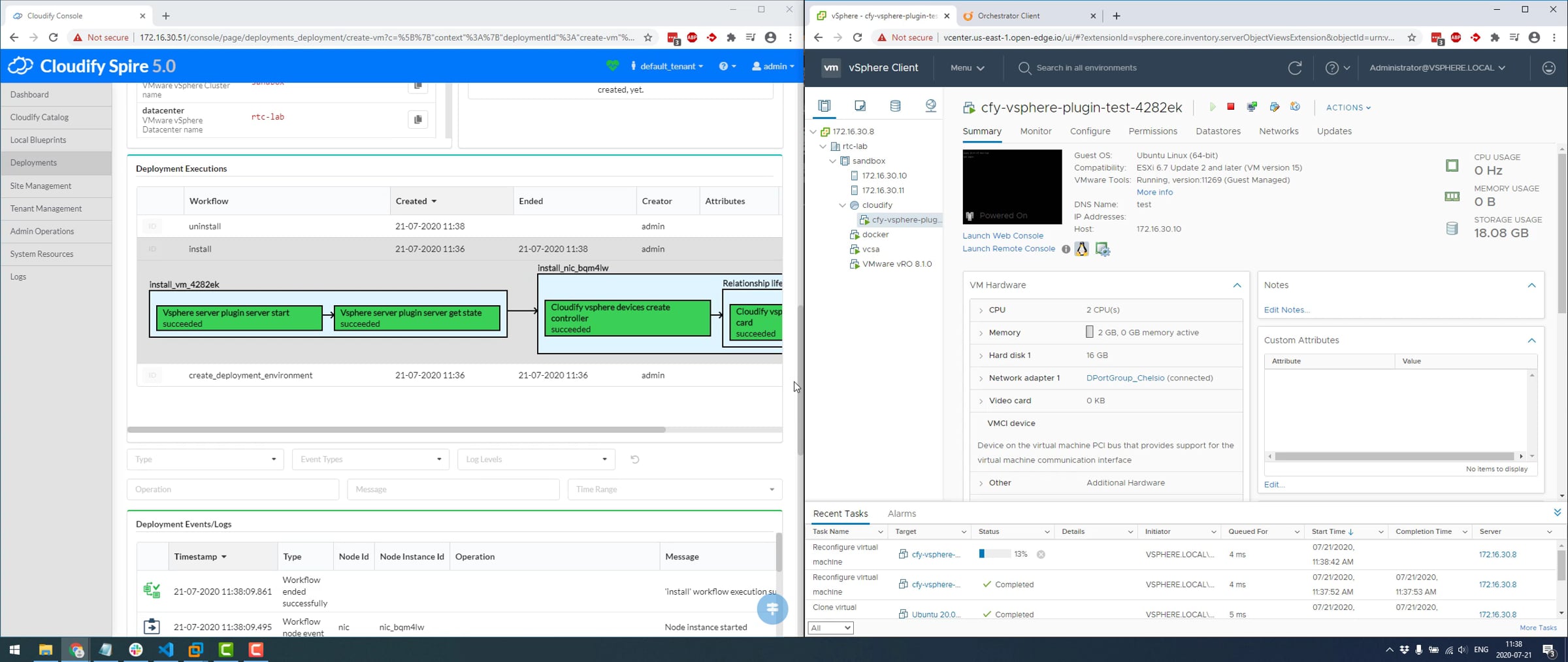Collapse the VM Hardware panel
Screen dimensions: 1568x662
(1236, 285)
